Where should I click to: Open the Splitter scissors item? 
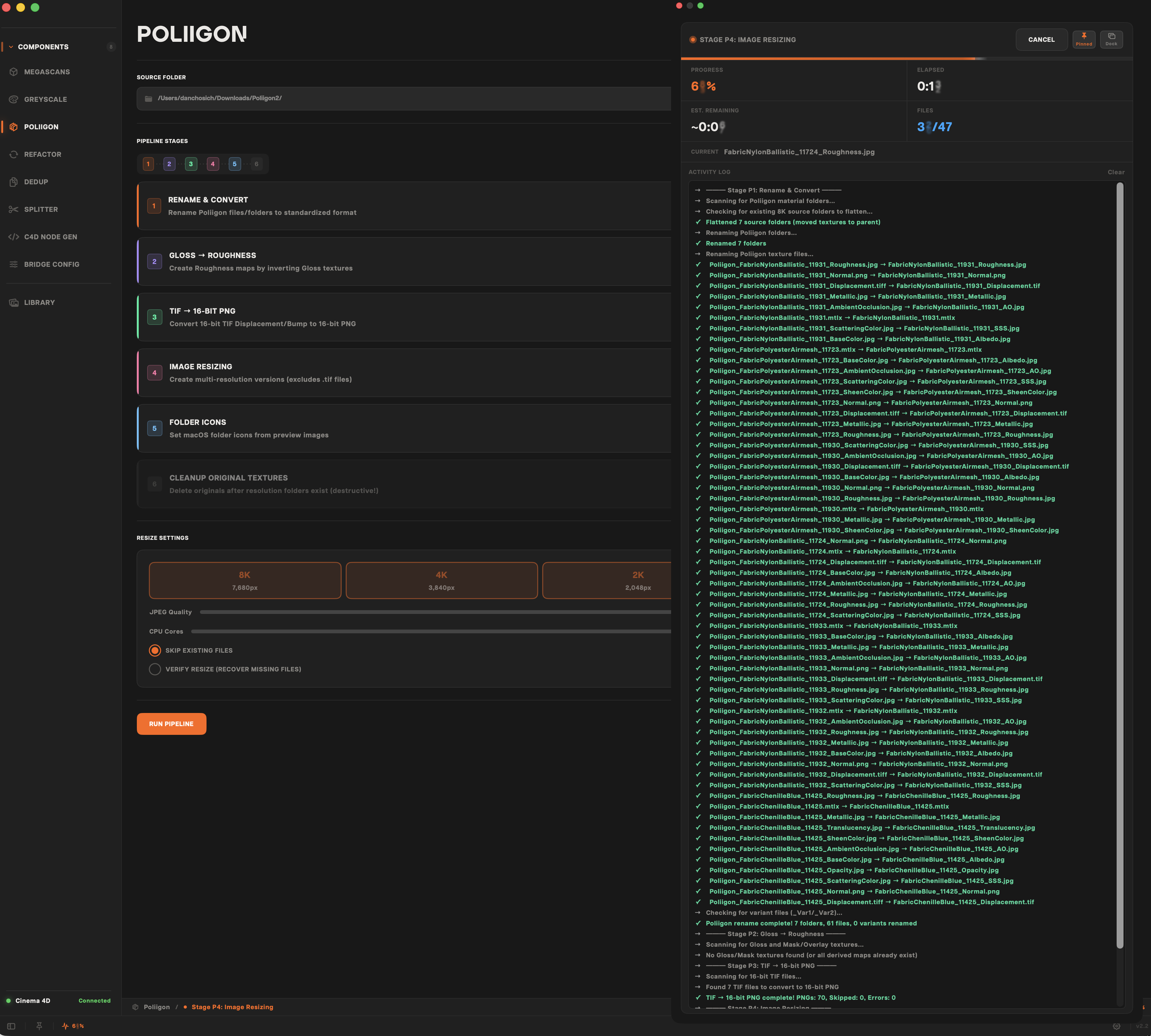(x=14, y=210)
